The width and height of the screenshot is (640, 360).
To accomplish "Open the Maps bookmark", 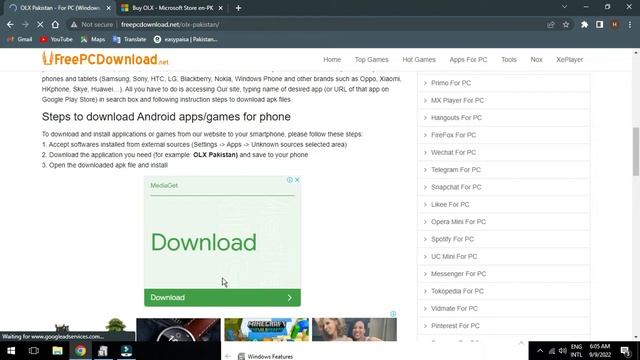I will (93, 39).
